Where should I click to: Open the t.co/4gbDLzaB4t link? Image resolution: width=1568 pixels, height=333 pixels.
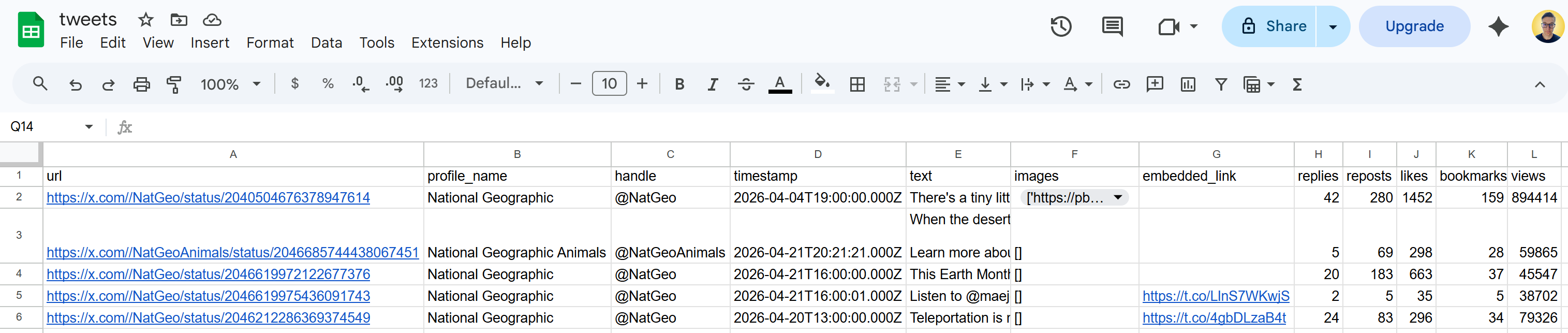(1214, 318)
